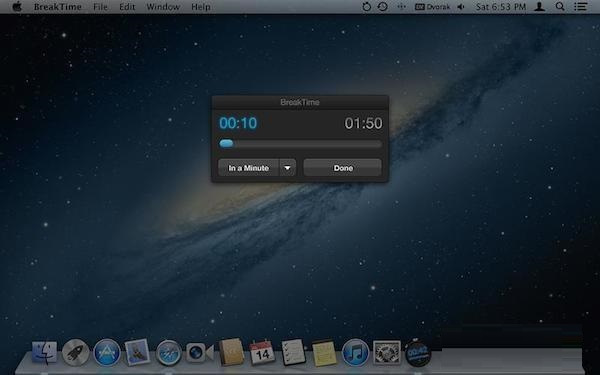Open the Window menu
Screen dimensions: 600x375
[x=163, y=7]
